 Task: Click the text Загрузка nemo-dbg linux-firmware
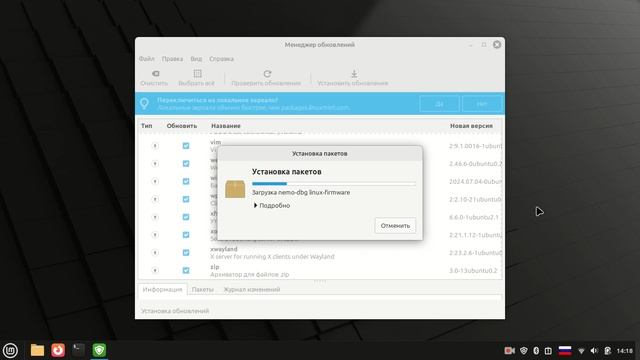pyautogui.click(x=301, y=192)
